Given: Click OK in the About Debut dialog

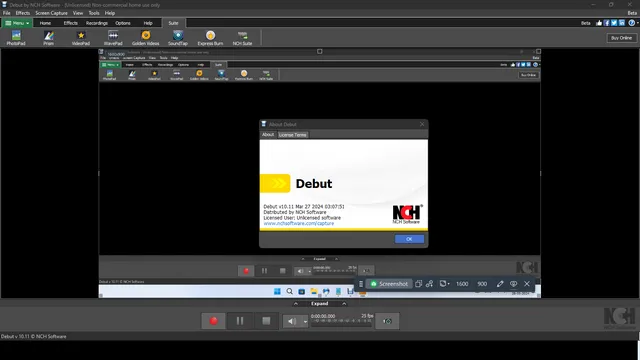Looking at the screenshot, I should coord(409,239).
